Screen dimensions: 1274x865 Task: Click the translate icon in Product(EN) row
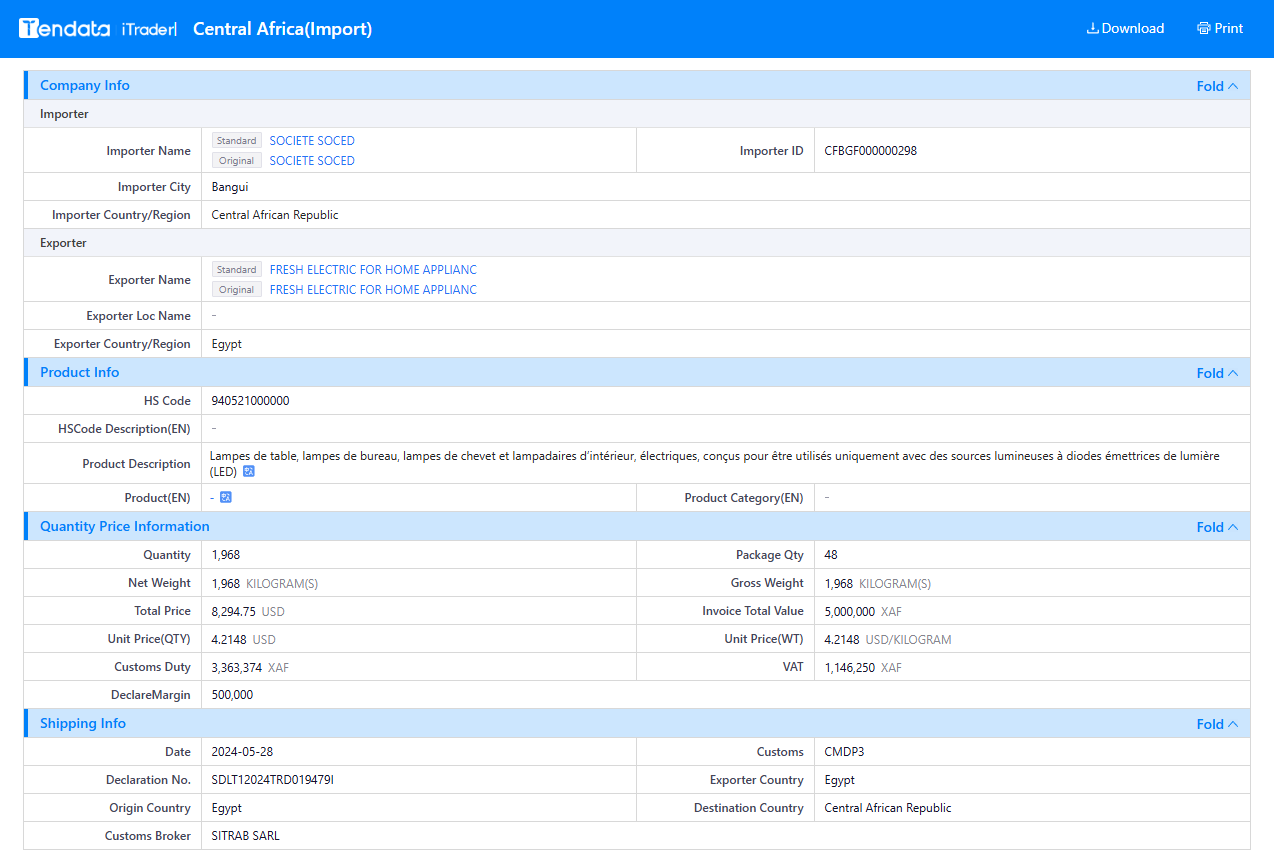226,497
